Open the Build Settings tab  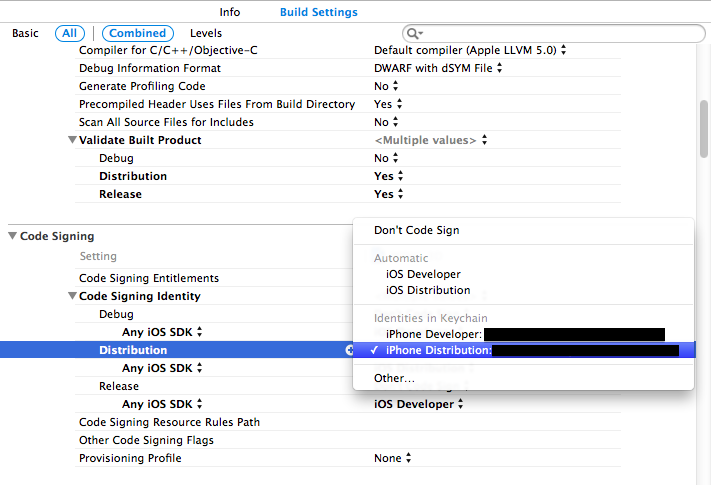coord(318,12)
